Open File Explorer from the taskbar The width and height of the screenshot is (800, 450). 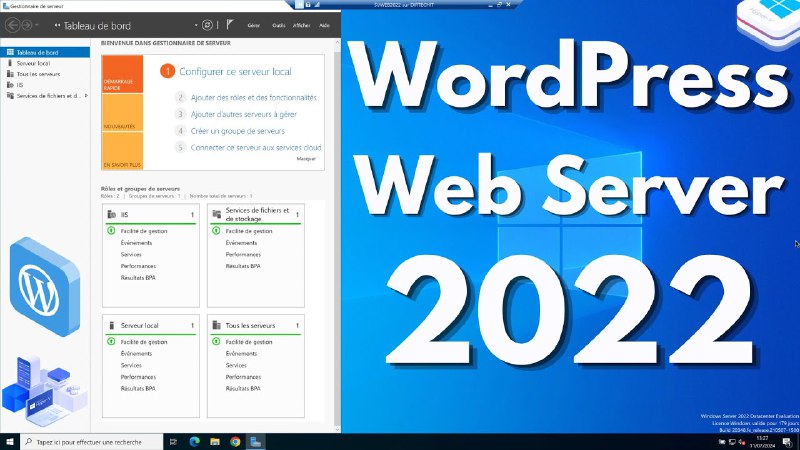(x=215, y=442)
